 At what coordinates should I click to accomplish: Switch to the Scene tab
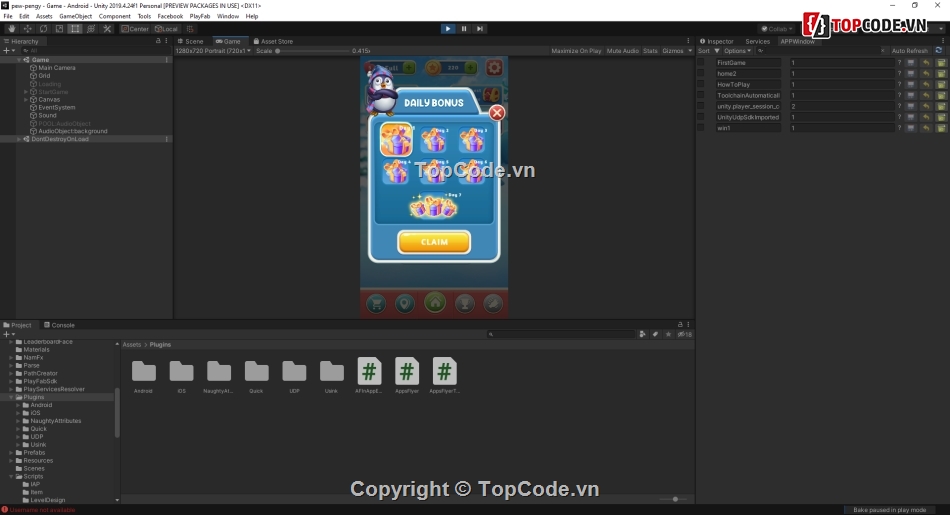coord(190,41)
